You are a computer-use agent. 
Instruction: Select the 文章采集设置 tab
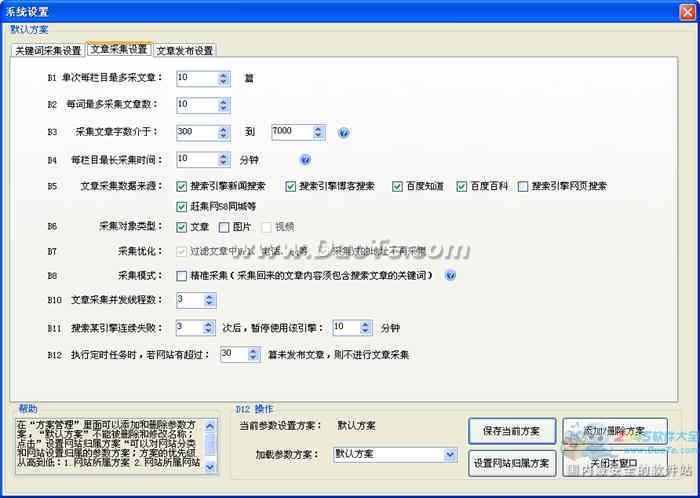point(118,49)
